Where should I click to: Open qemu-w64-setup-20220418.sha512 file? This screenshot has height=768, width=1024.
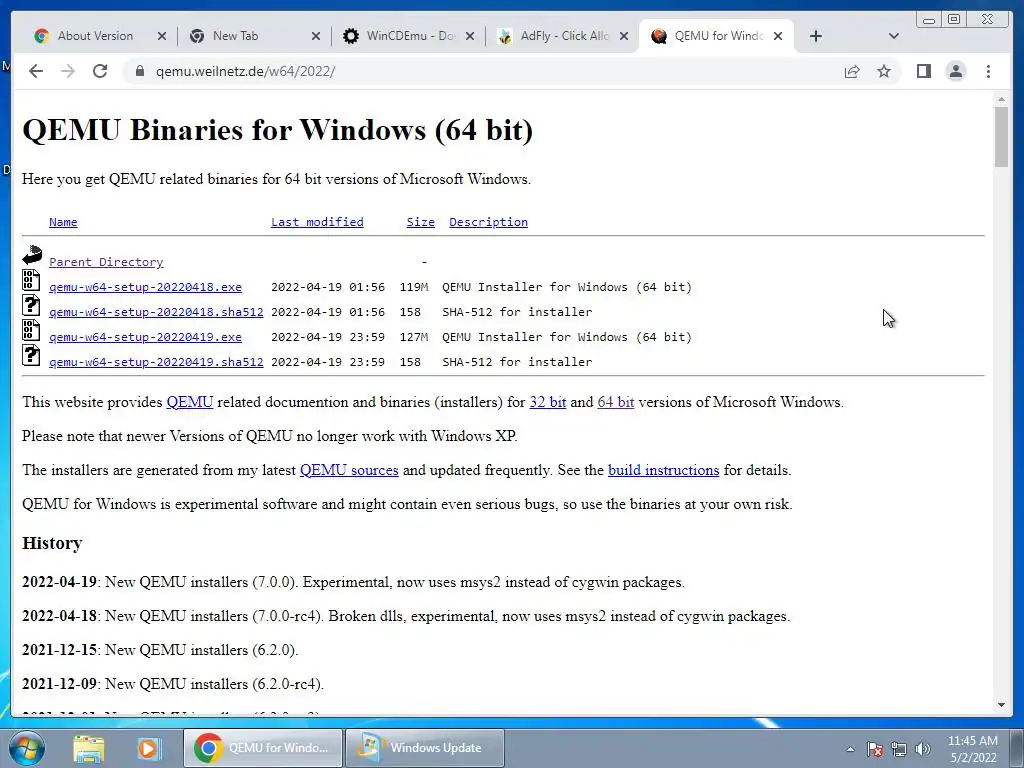pos(156,312)
